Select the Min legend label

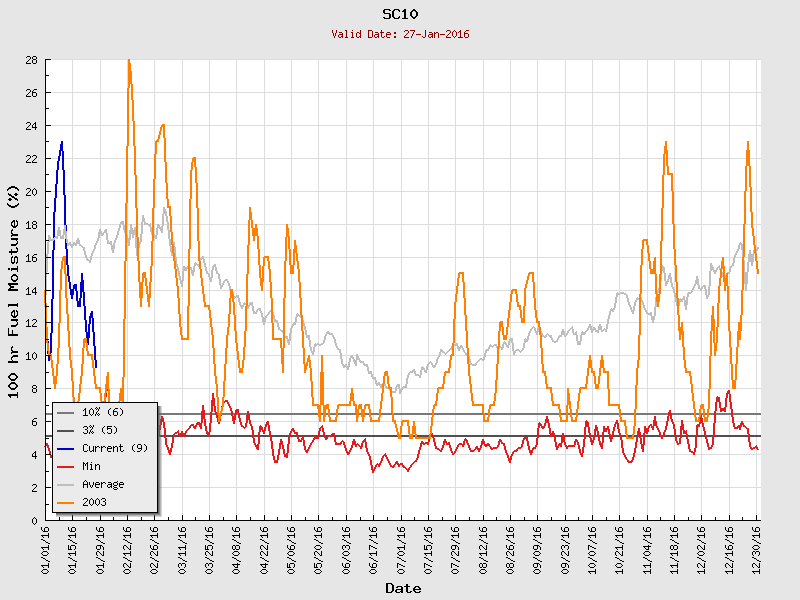click(92, 466)
